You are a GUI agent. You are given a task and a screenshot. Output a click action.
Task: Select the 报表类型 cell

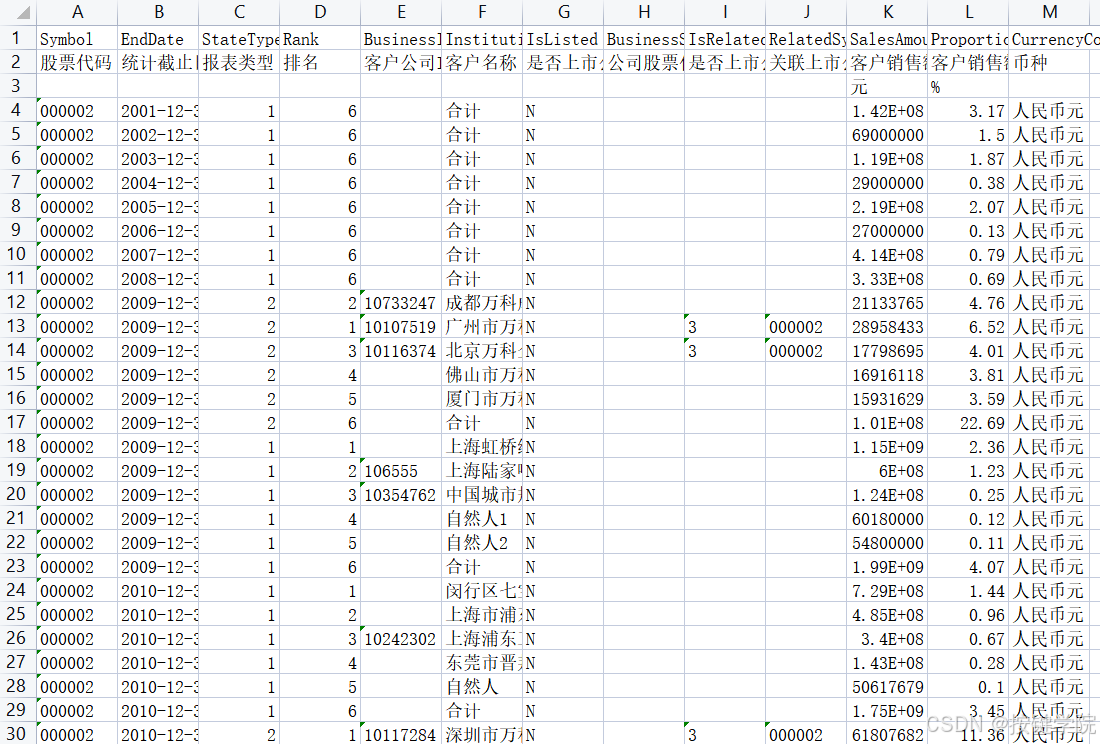[239, 62]
